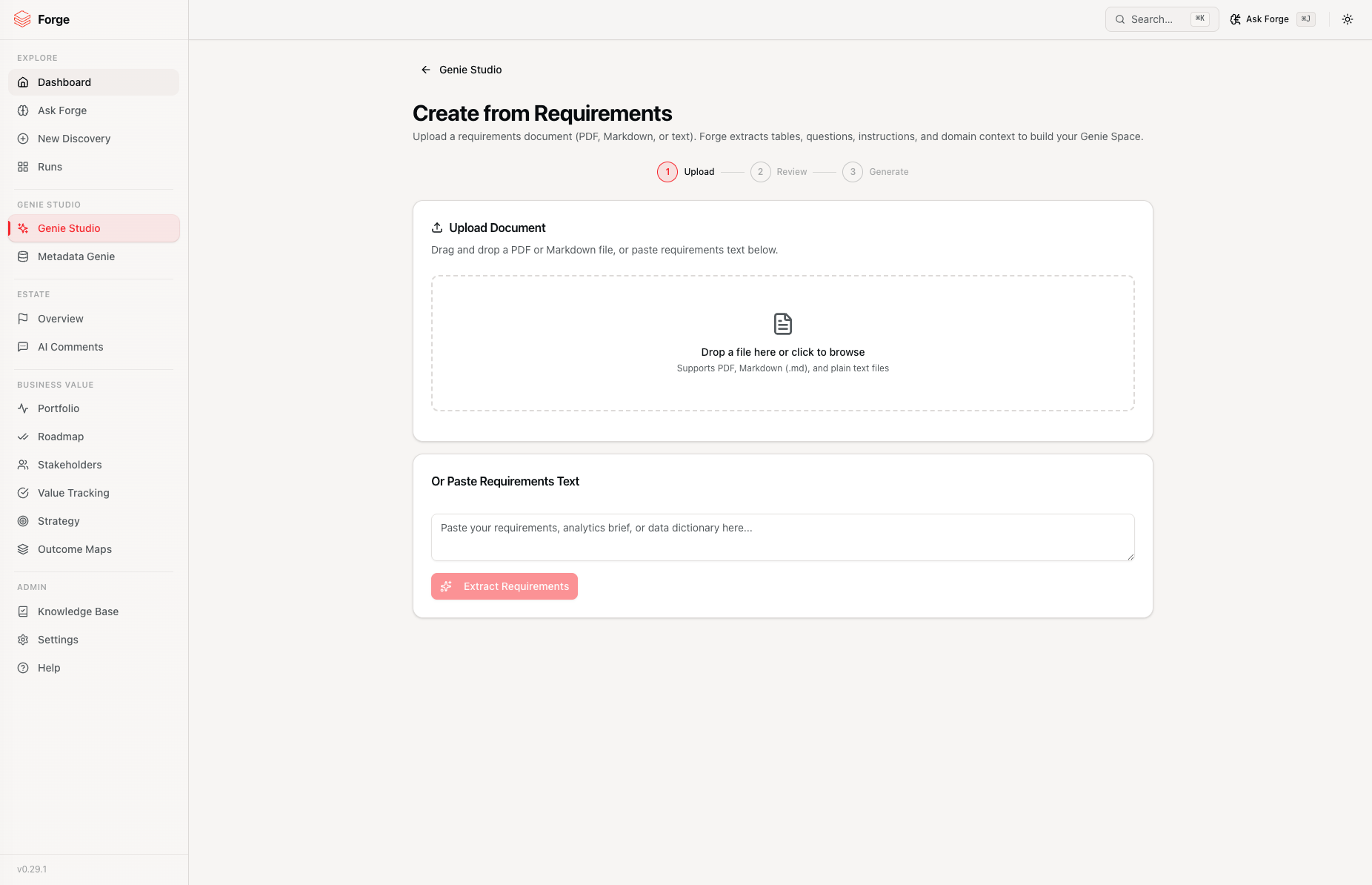This screenshot has width=1372, height=885.
Task: Click AI Comments chat icon
Action: (23, 347)
